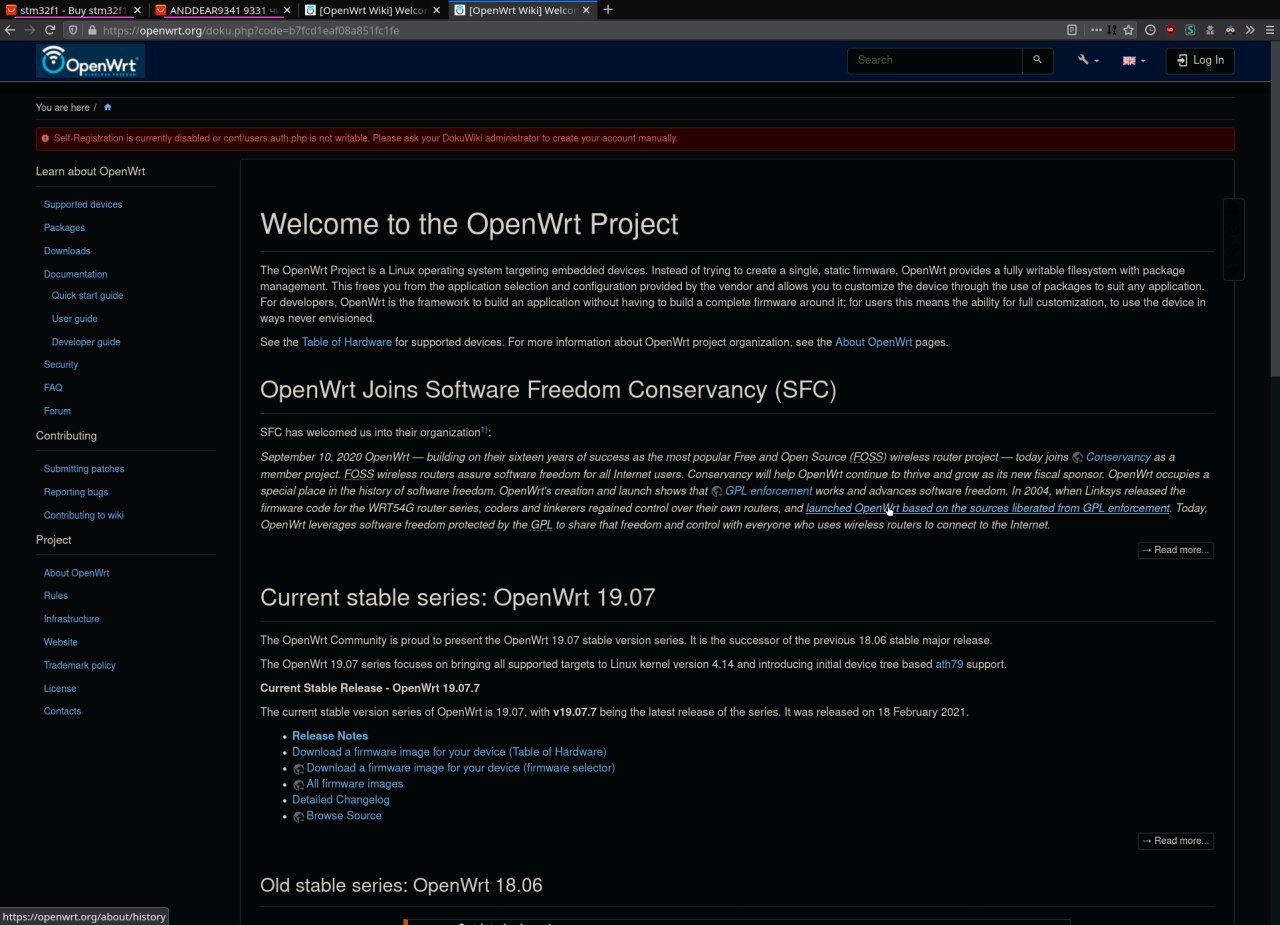
Task: Open Contributing to wiki link
Action: [84, 515]
